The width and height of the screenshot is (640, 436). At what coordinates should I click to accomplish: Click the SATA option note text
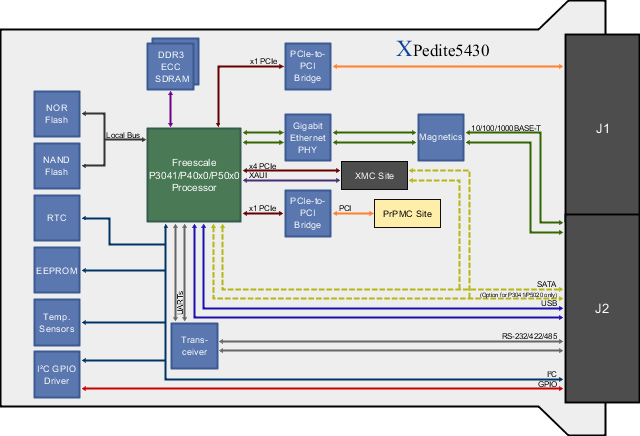[x=518, y=295]
